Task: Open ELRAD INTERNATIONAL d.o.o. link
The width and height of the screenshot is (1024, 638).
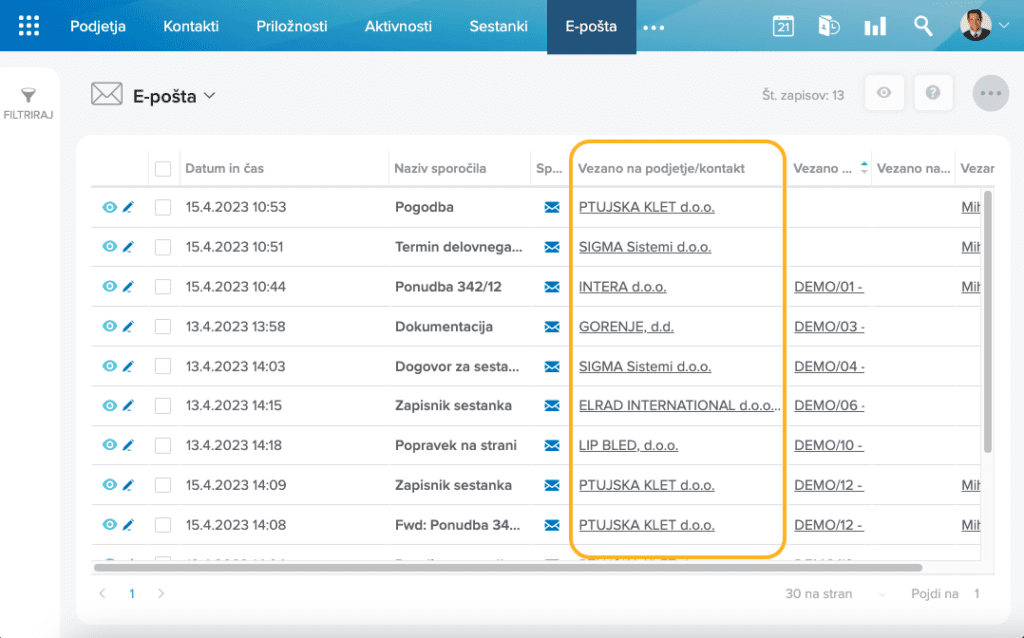Action: click(679, 406)
